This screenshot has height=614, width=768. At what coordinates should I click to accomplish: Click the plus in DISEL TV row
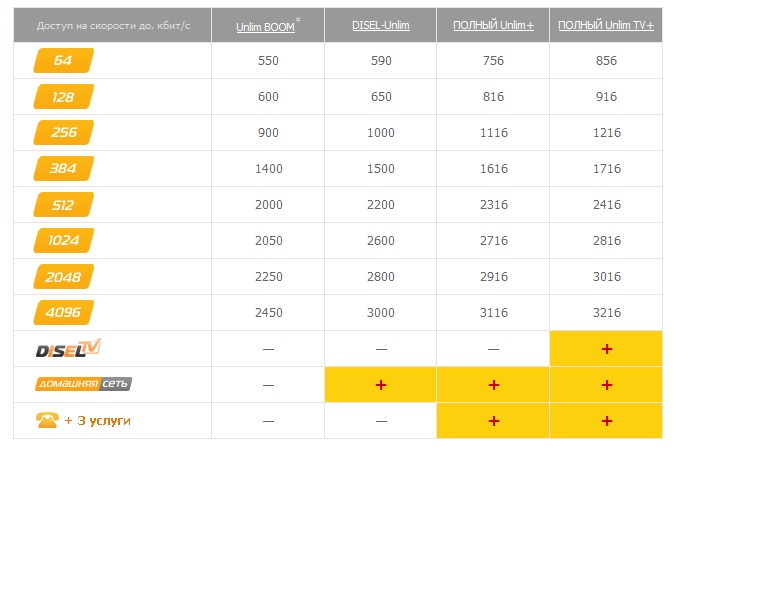607,349
